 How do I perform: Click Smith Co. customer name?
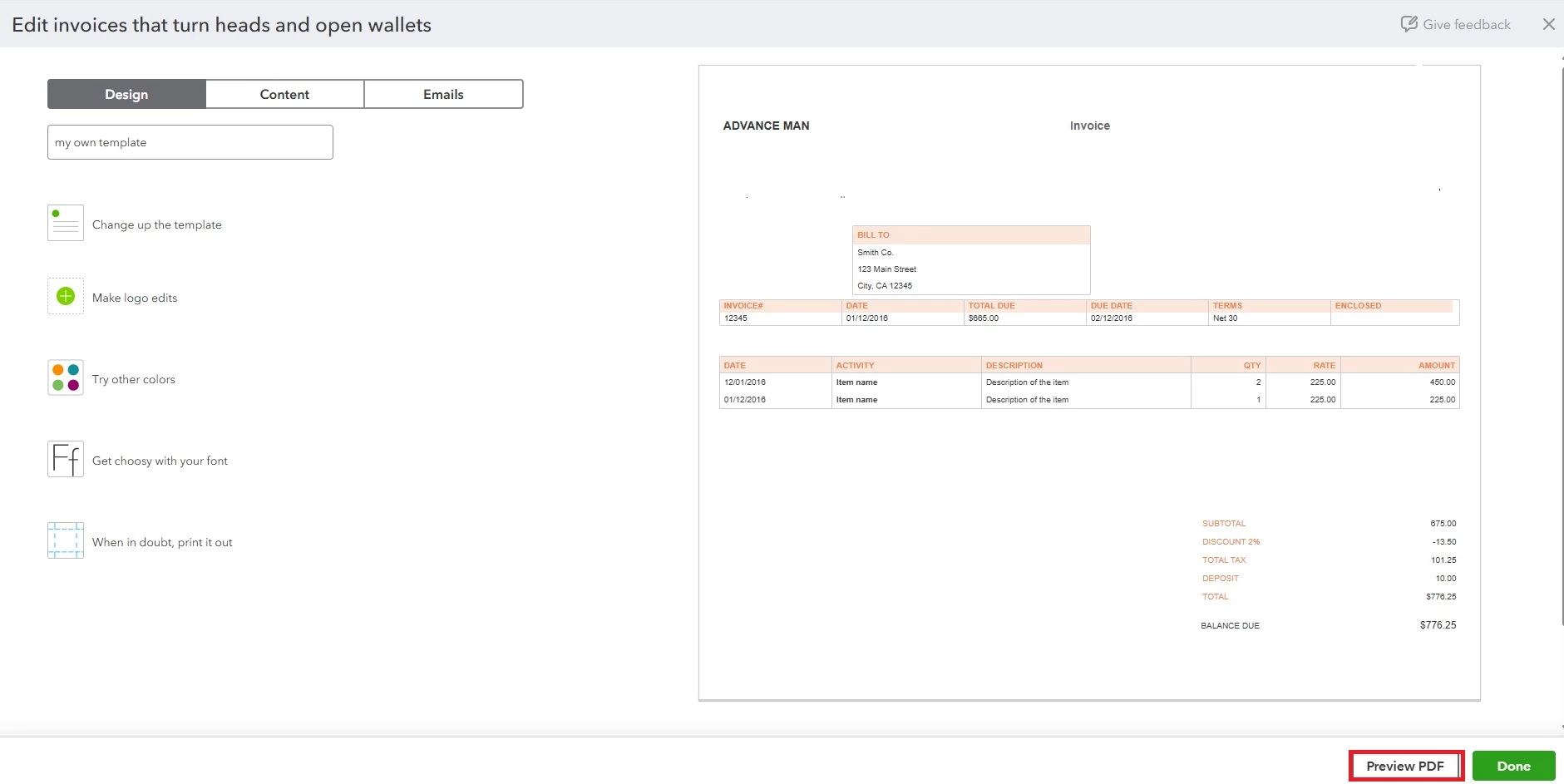tap(875, 253)
